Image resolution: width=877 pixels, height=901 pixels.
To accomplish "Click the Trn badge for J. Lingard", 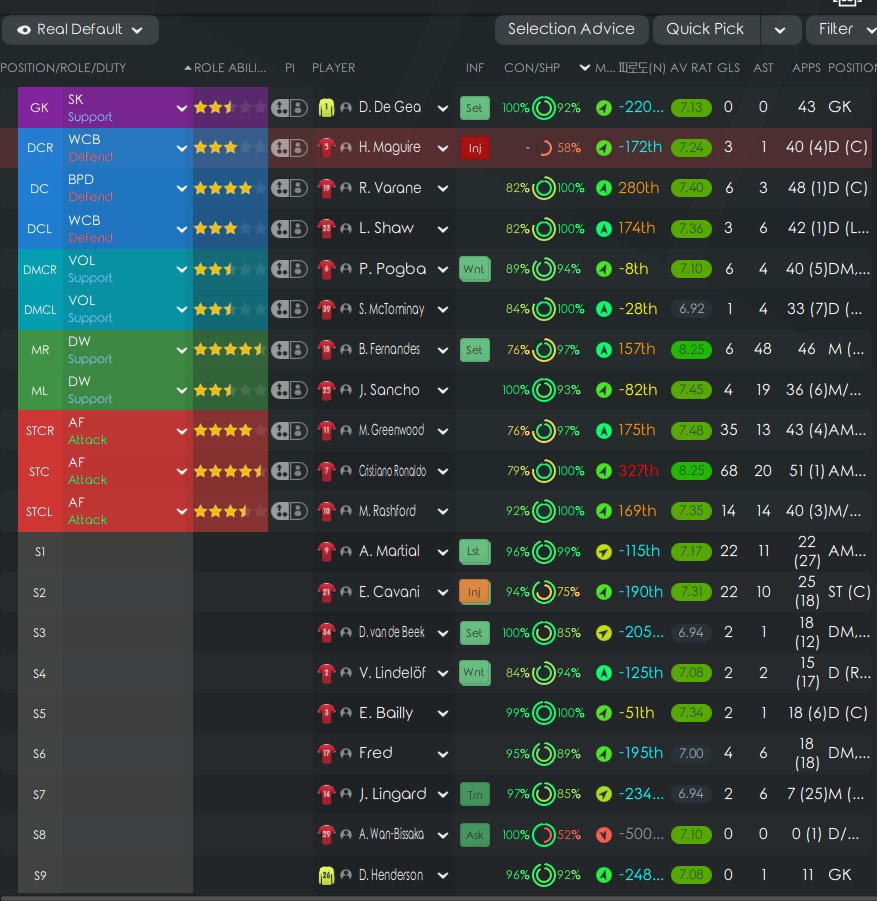I will 475,794.
